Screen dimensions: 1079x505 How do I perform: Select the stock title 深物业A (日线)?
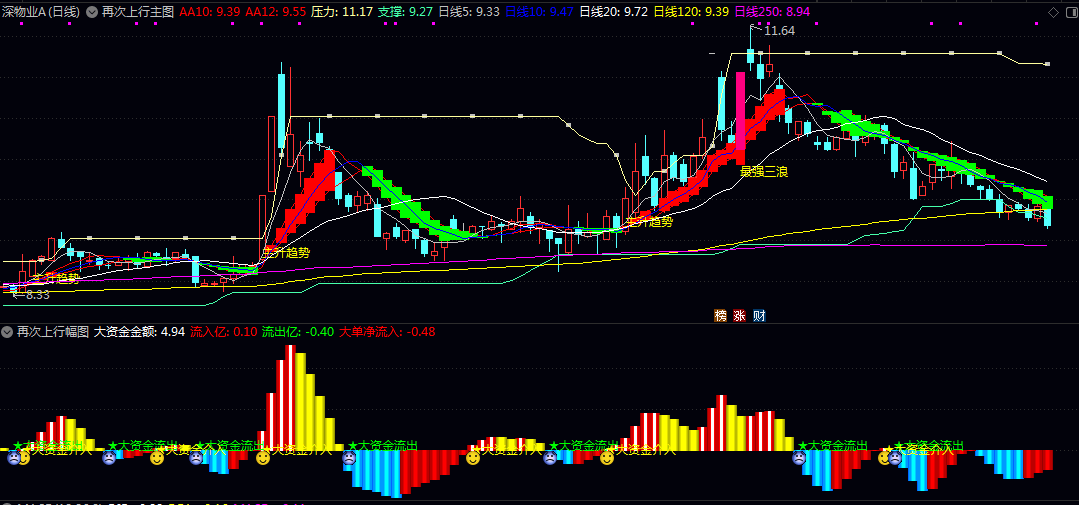[41, 12]
